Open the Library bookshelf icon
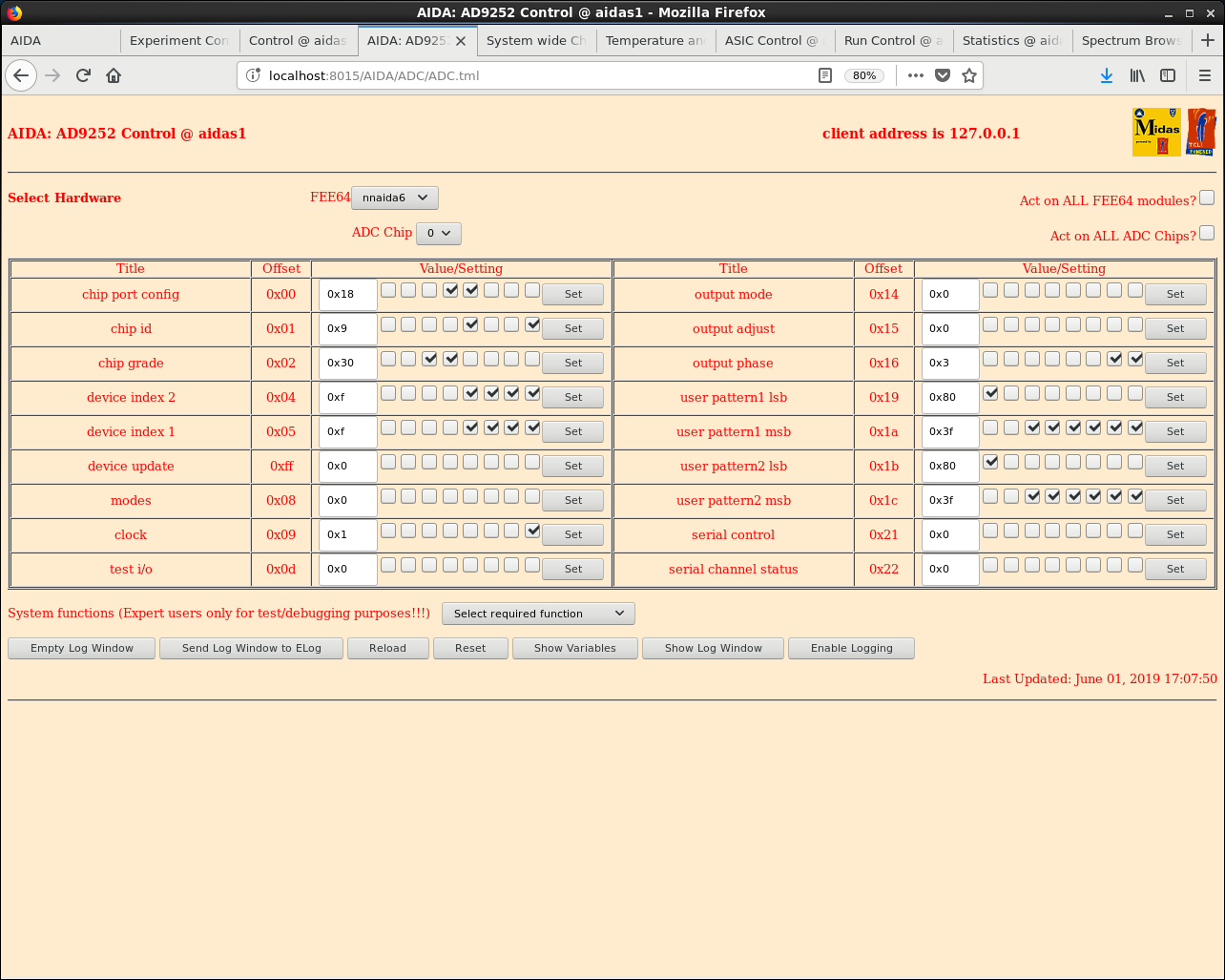The height and width of the screenshot is (980, 1225). 1137,75
